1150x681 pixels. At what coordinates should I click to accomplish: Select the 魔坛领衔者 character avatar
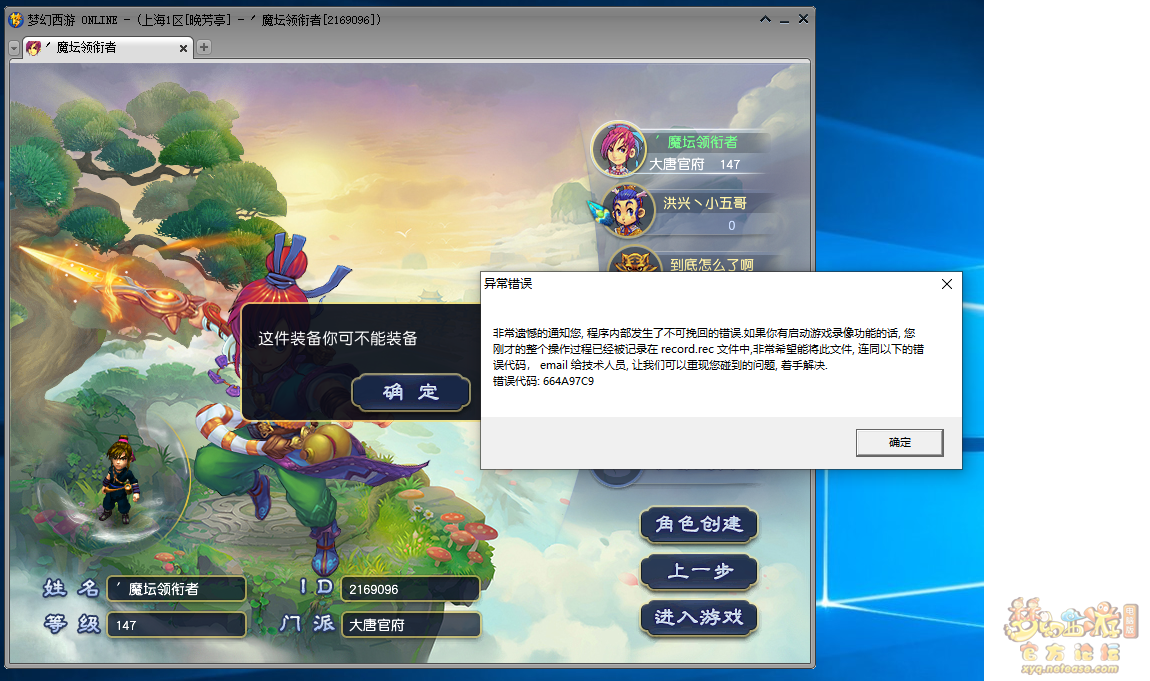coord(618,149)
